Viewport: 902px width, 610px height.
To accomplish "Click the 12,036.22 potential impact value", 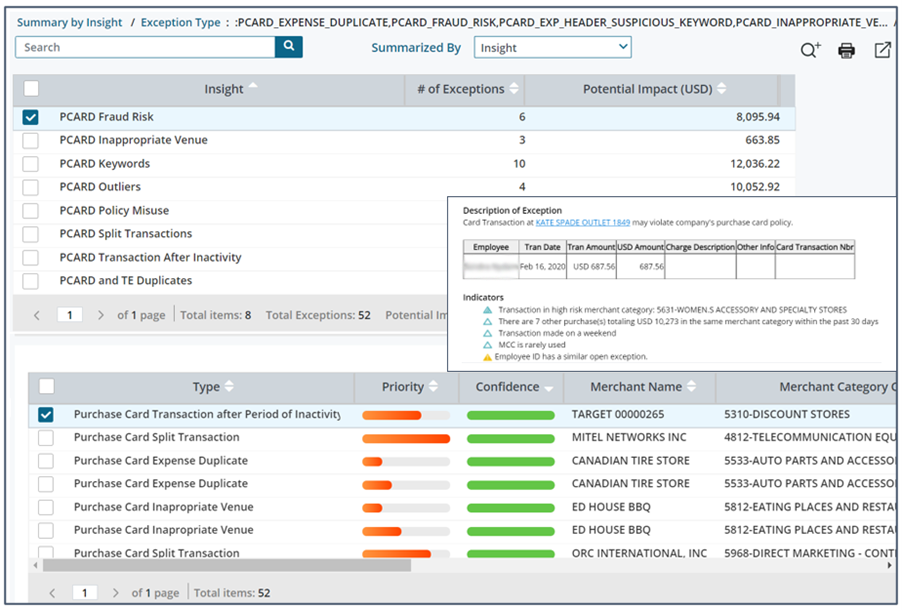I will point(755,164).
